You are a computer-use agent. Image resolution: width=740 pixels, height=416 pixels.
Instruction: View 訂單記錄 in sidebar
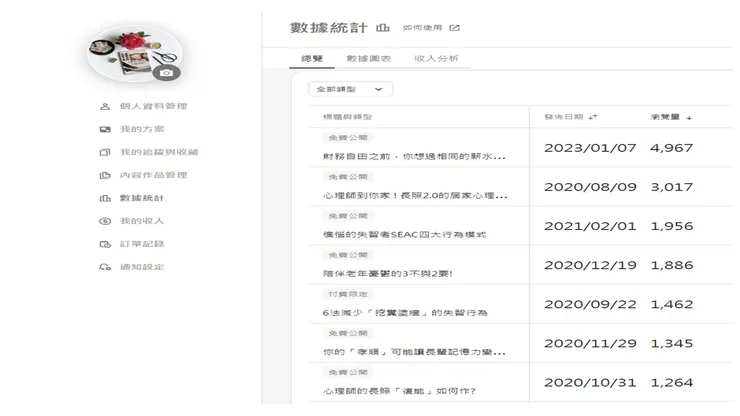coord(142,244)
